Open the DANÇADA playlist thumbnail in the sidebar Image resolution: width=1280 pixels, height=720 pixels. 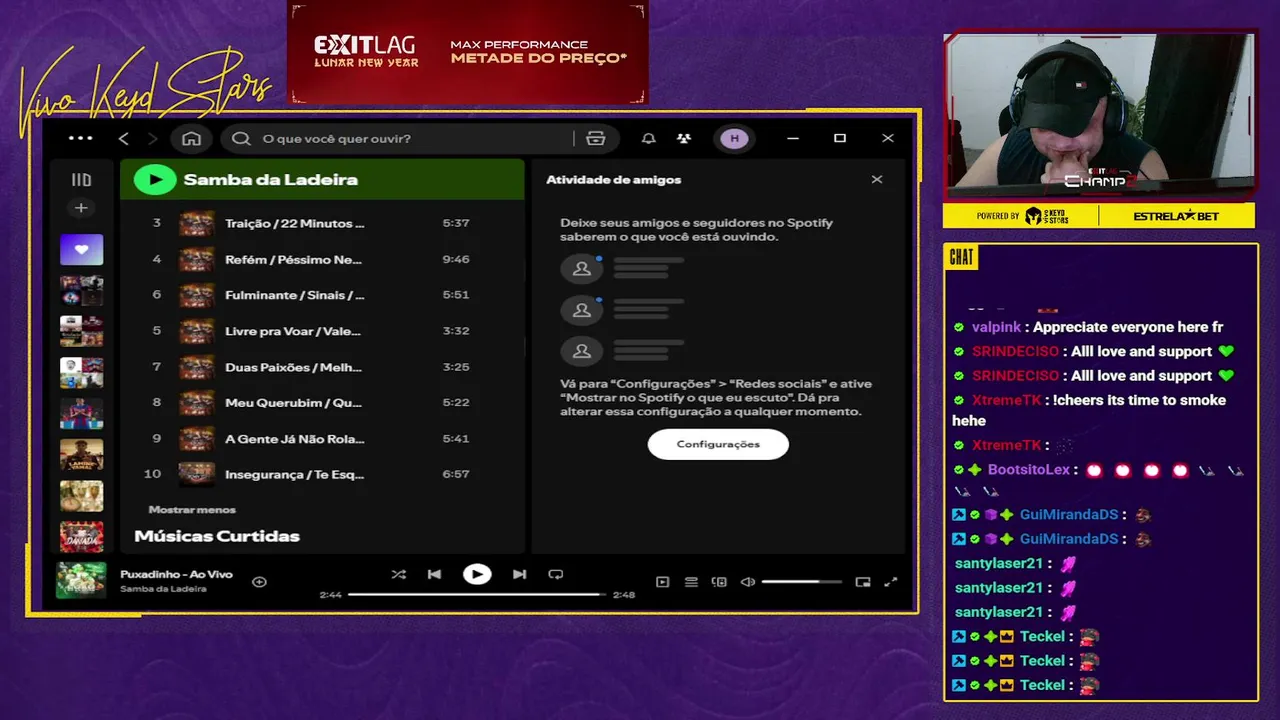click(82, 536)
